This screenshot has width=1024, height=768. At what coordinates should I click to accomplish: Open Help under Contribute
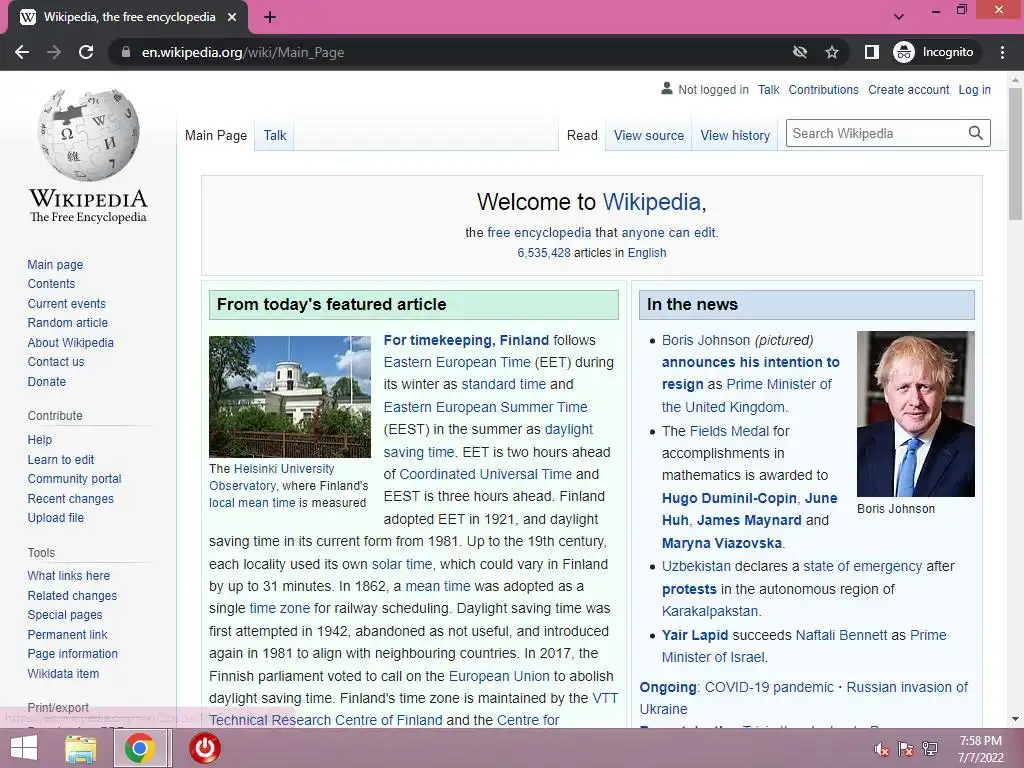tap(39, 440)
